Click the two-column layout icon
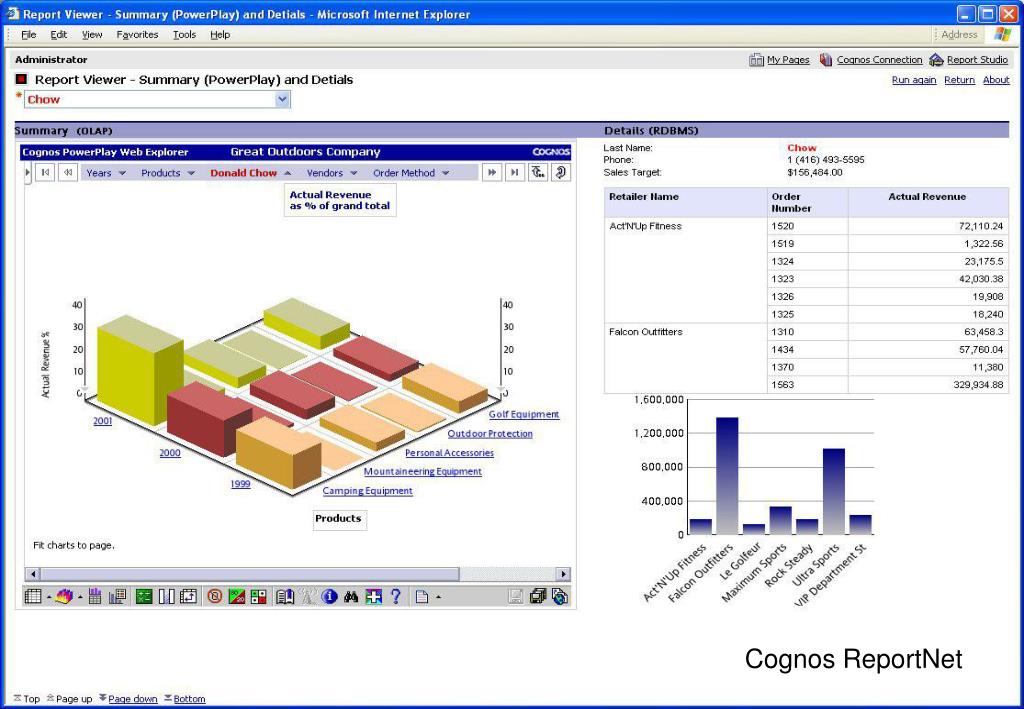 167,596
